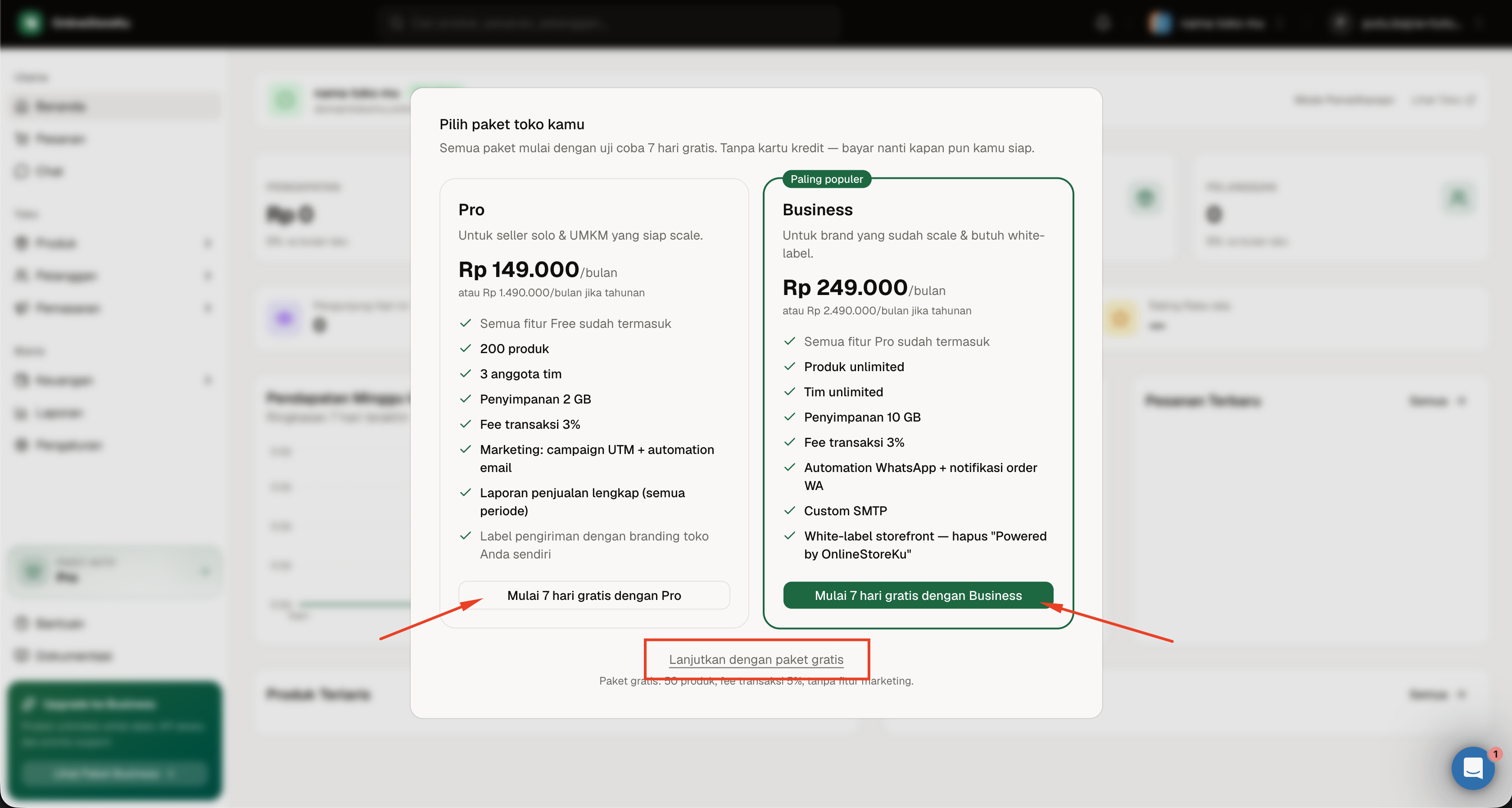Click the "Penyimpanan 10 GB" feature
This screenshot has height=808, width=1512.
click(862, 418)
